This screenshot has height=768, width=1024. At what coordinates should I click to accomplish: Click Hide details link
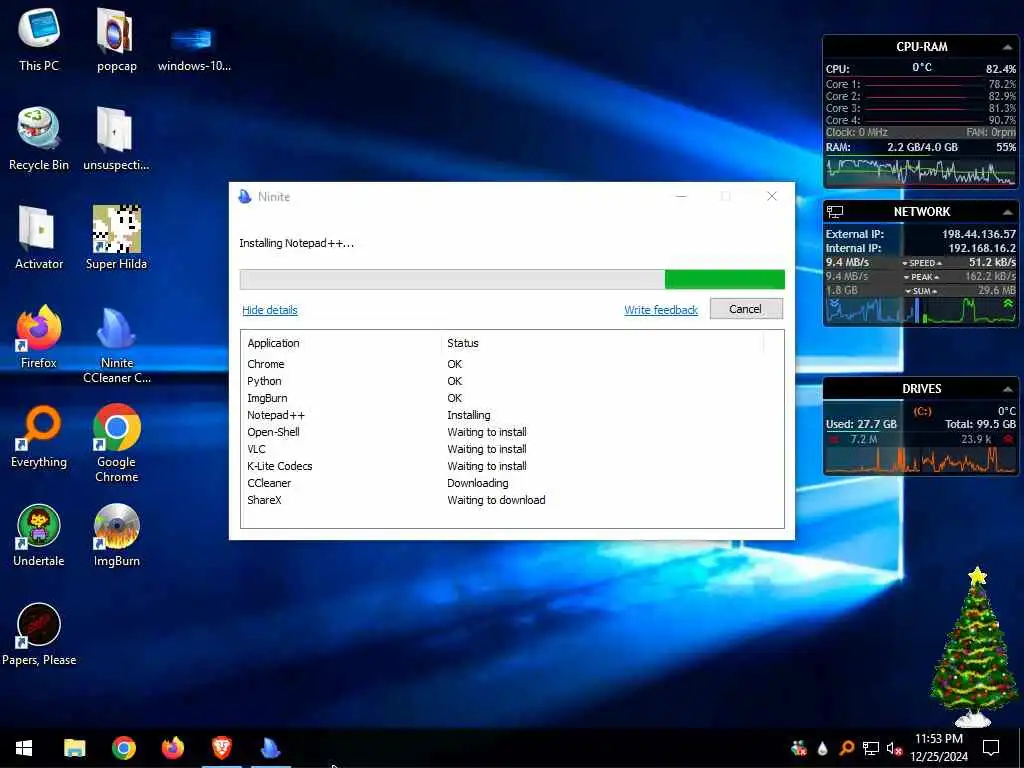click(x=270, y=310)
